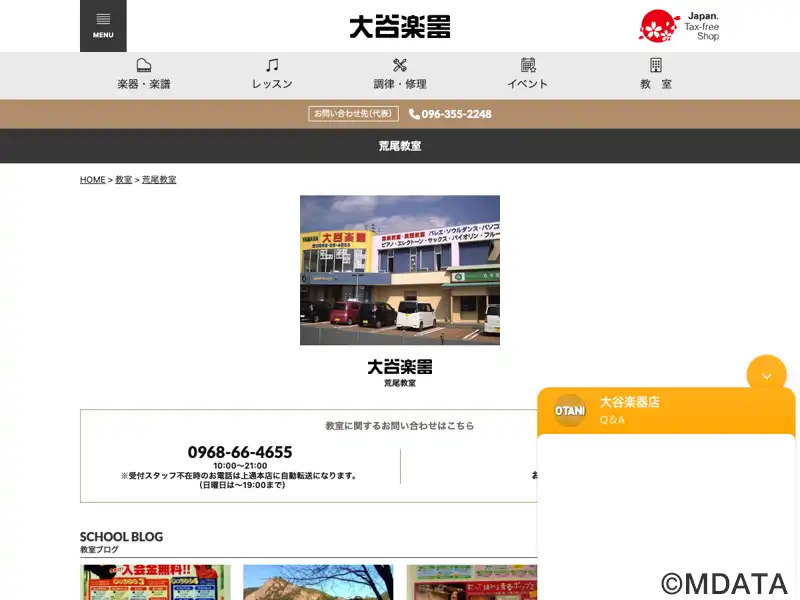Click the 荒尾教室 breadcrumb link
Viewport: 800px width, 600px height.
(159, 180)
